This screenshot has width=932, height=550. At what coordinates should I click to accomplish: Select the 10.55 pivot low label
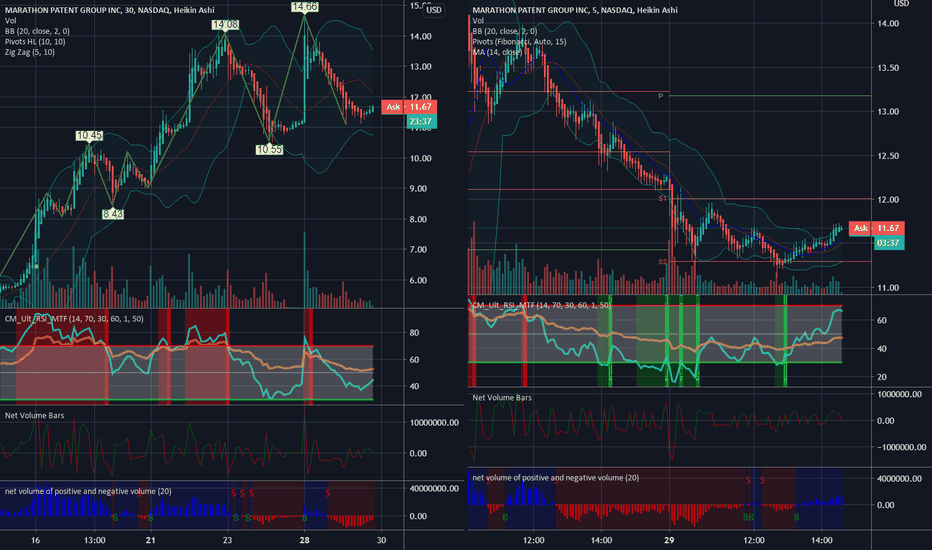point(269,149)
